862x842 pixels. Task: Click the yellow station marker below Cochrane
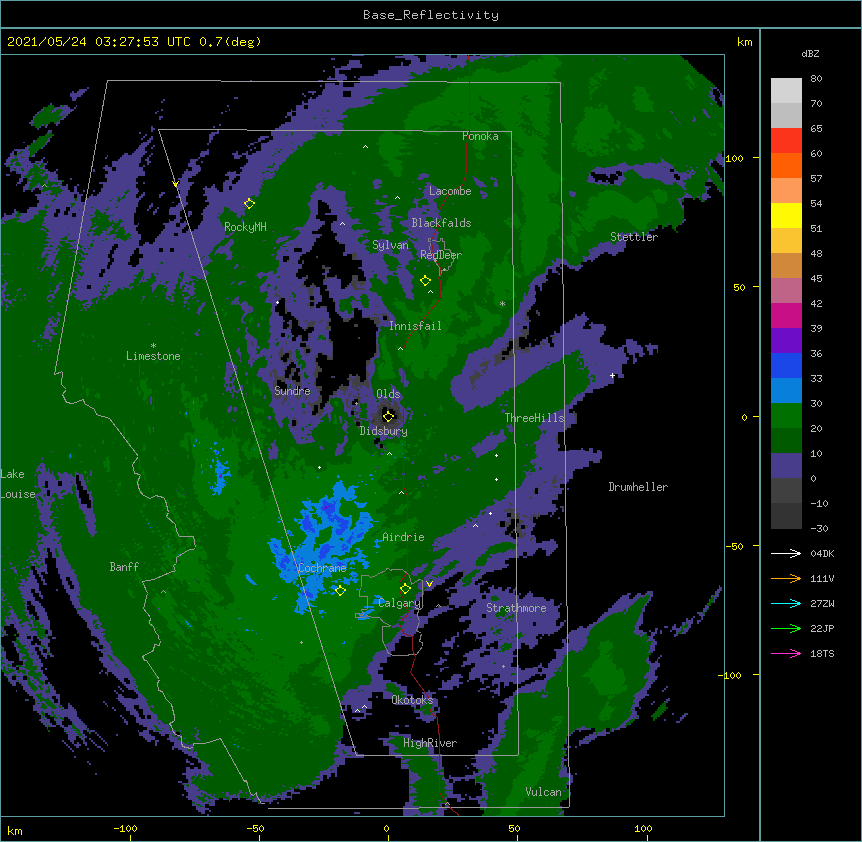[x=340, y=591]
